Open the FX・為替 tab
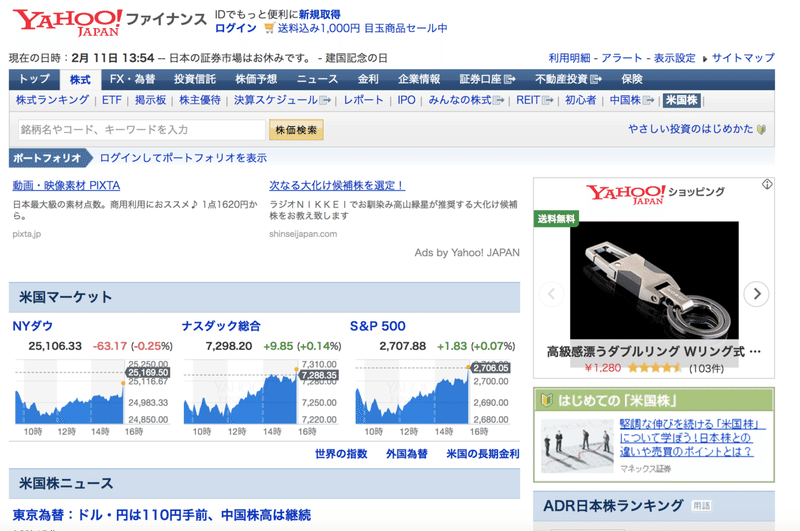 click(x=132, y=79)
